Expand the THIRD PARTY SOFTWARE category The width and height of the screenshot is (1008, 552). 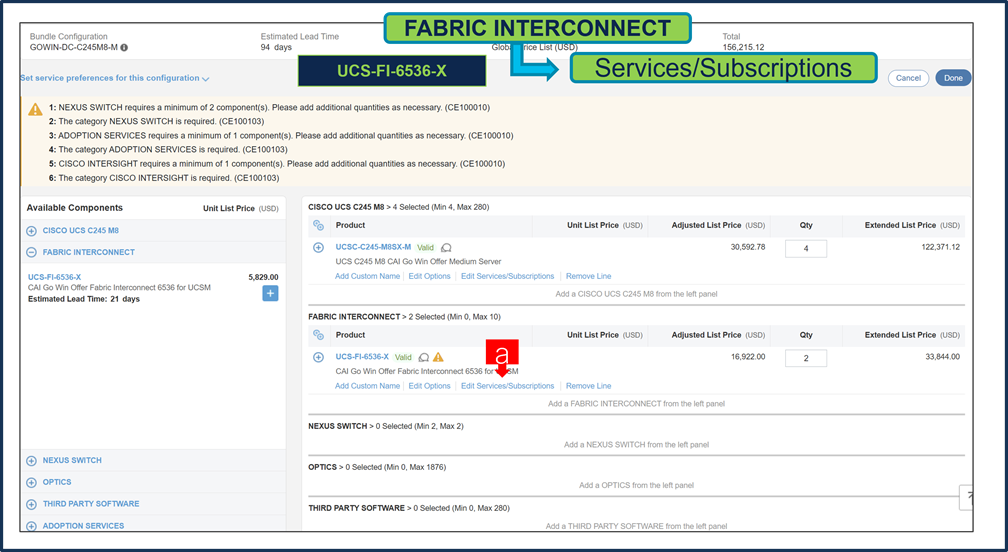32,504
